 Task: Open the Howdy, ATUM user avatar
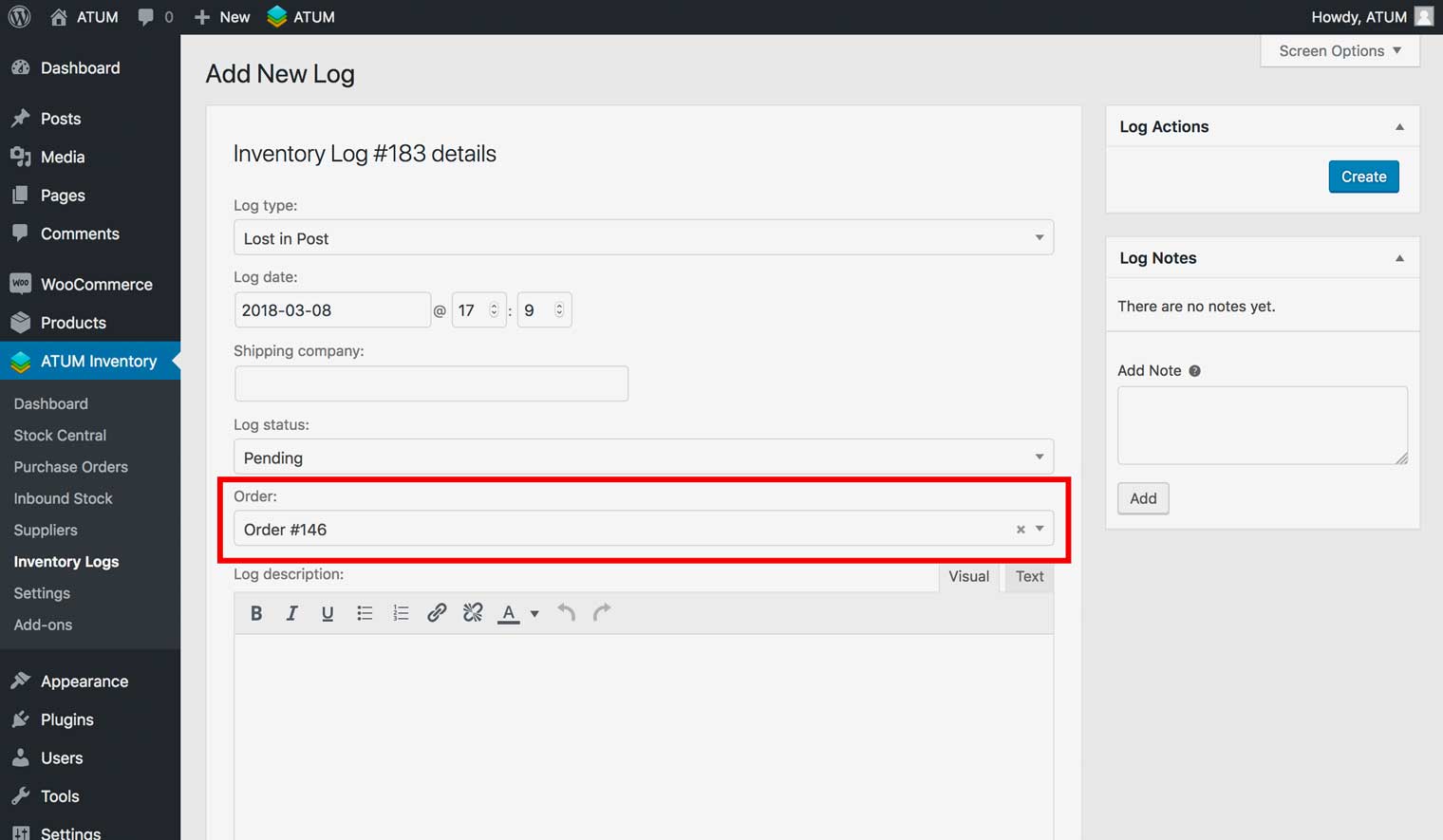coord(1424,17)
